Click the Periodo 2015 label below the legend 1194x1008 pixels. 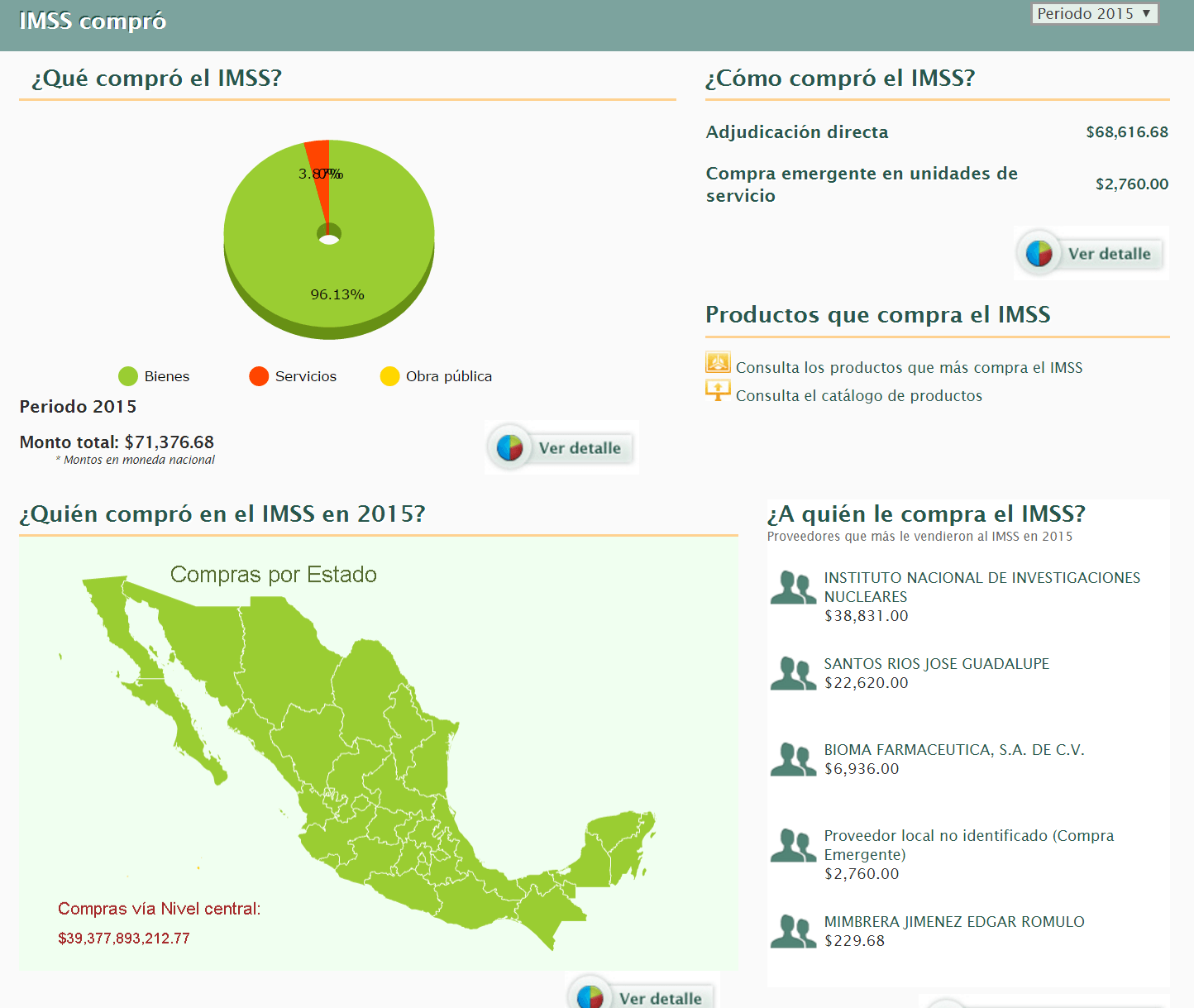point(79,407)
